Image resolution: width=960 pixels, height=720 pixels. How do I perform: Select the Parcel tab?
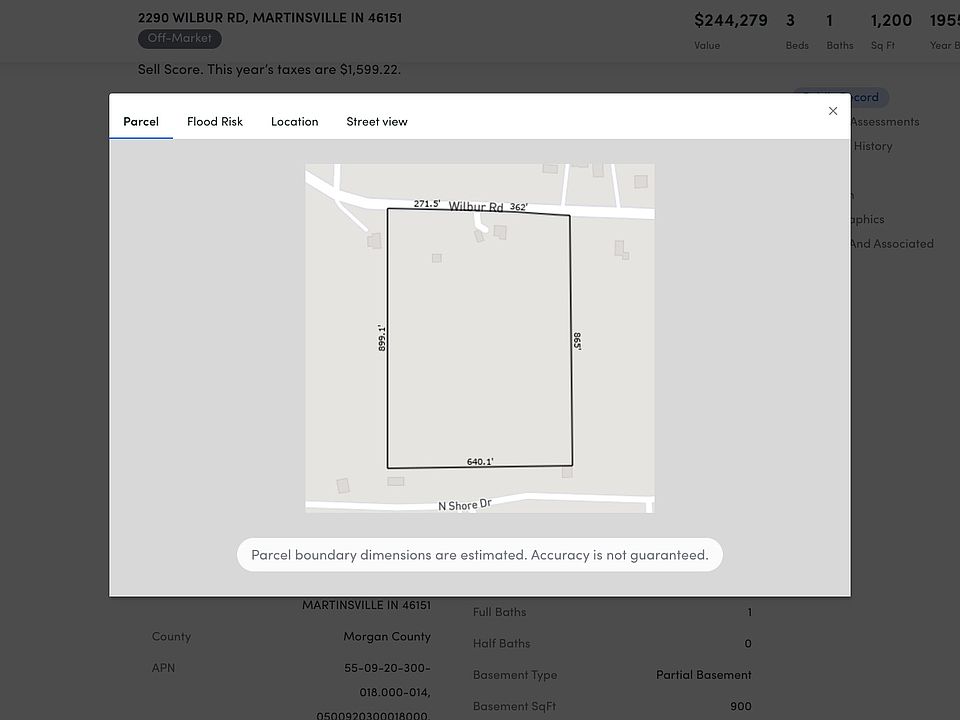tap(141, 121)
